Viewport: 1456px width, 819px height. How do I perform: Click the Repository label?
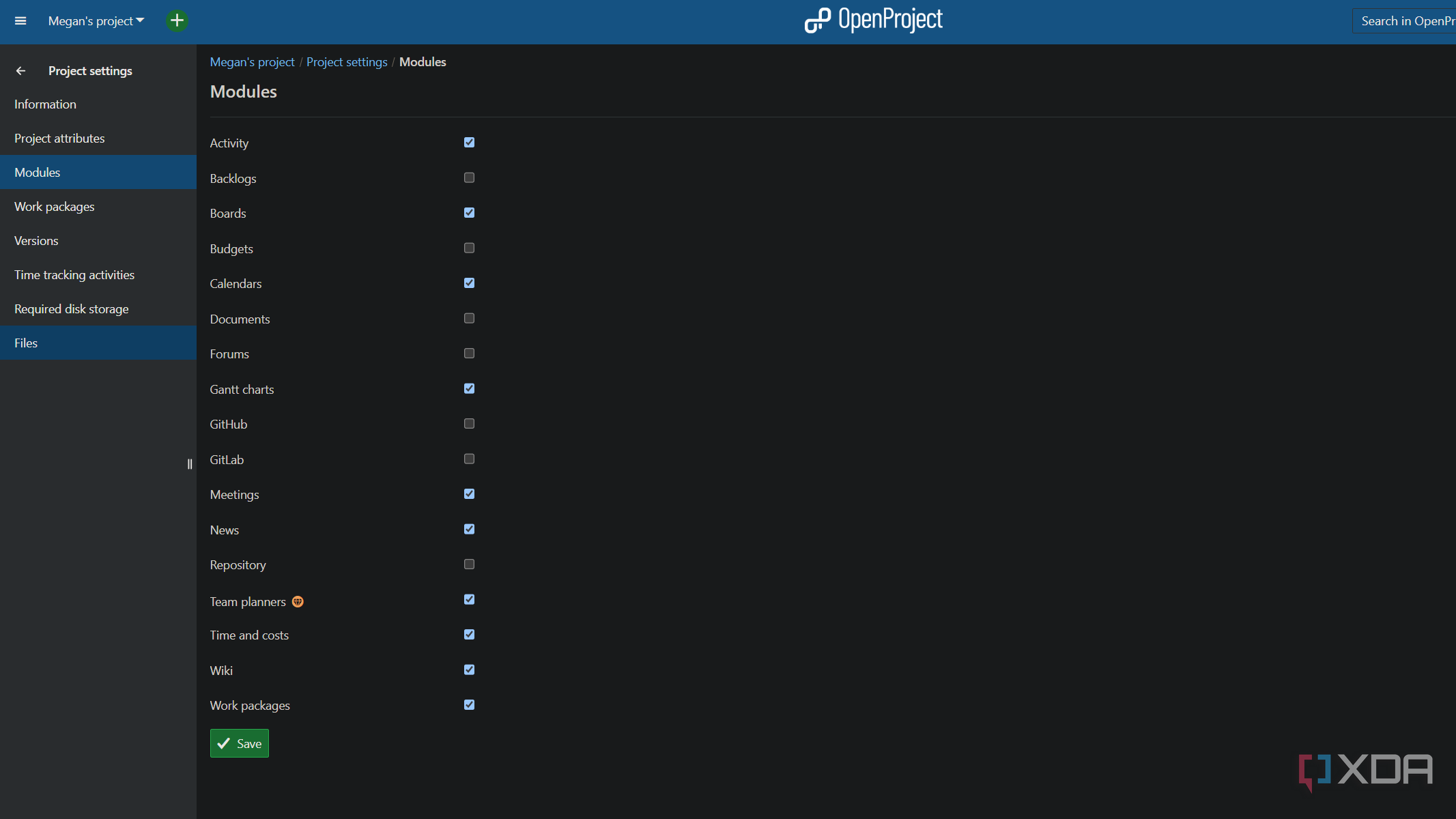click(238, 564)
